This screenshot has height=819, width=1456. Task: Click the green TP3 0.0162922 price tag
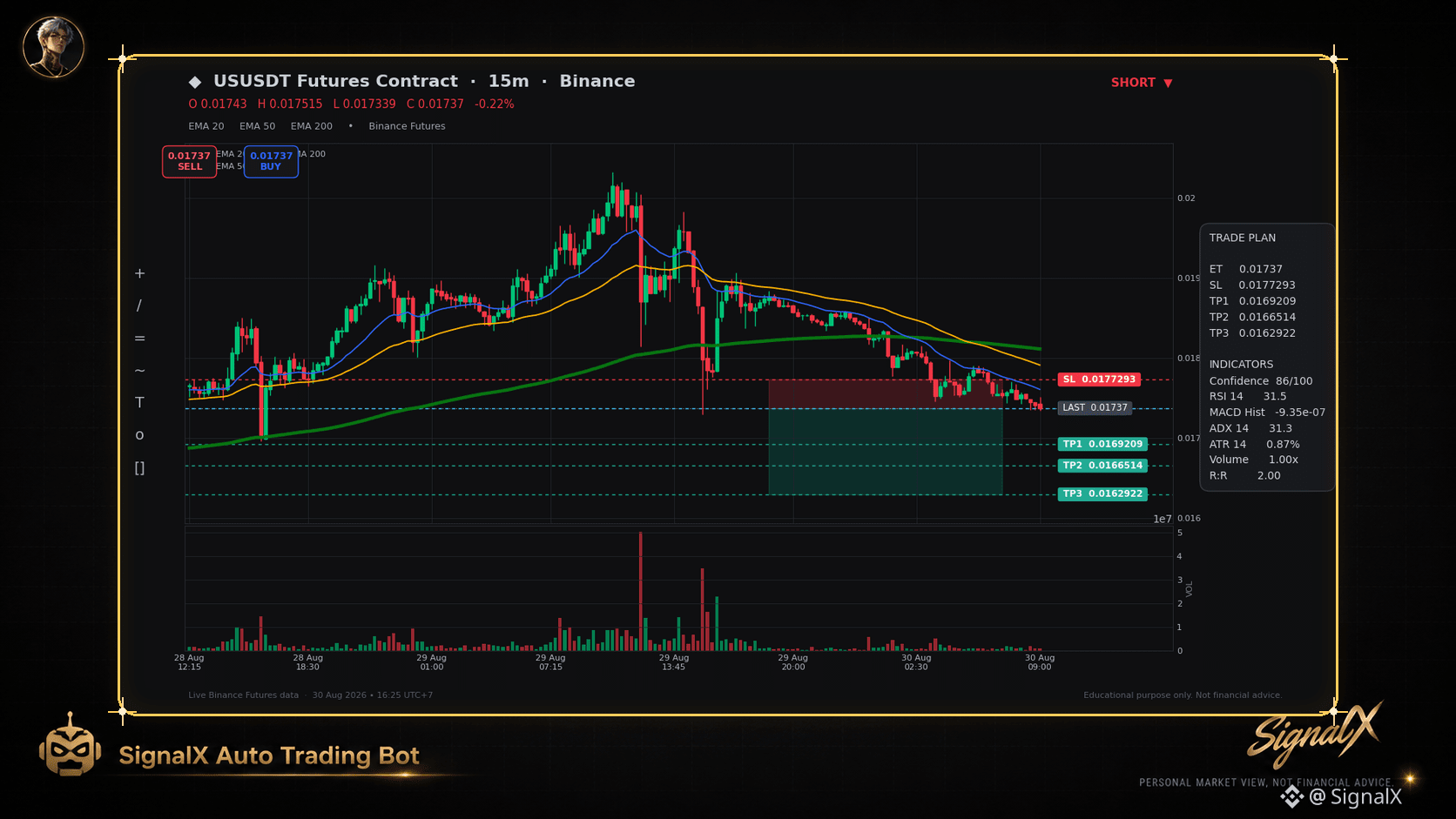point(1102,493)
